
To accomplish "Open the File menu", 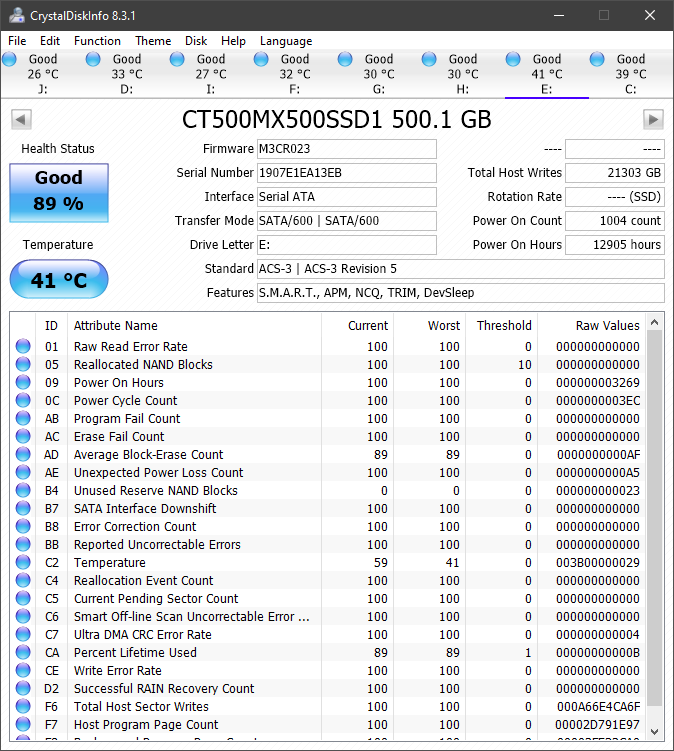I will coord(17,41).
